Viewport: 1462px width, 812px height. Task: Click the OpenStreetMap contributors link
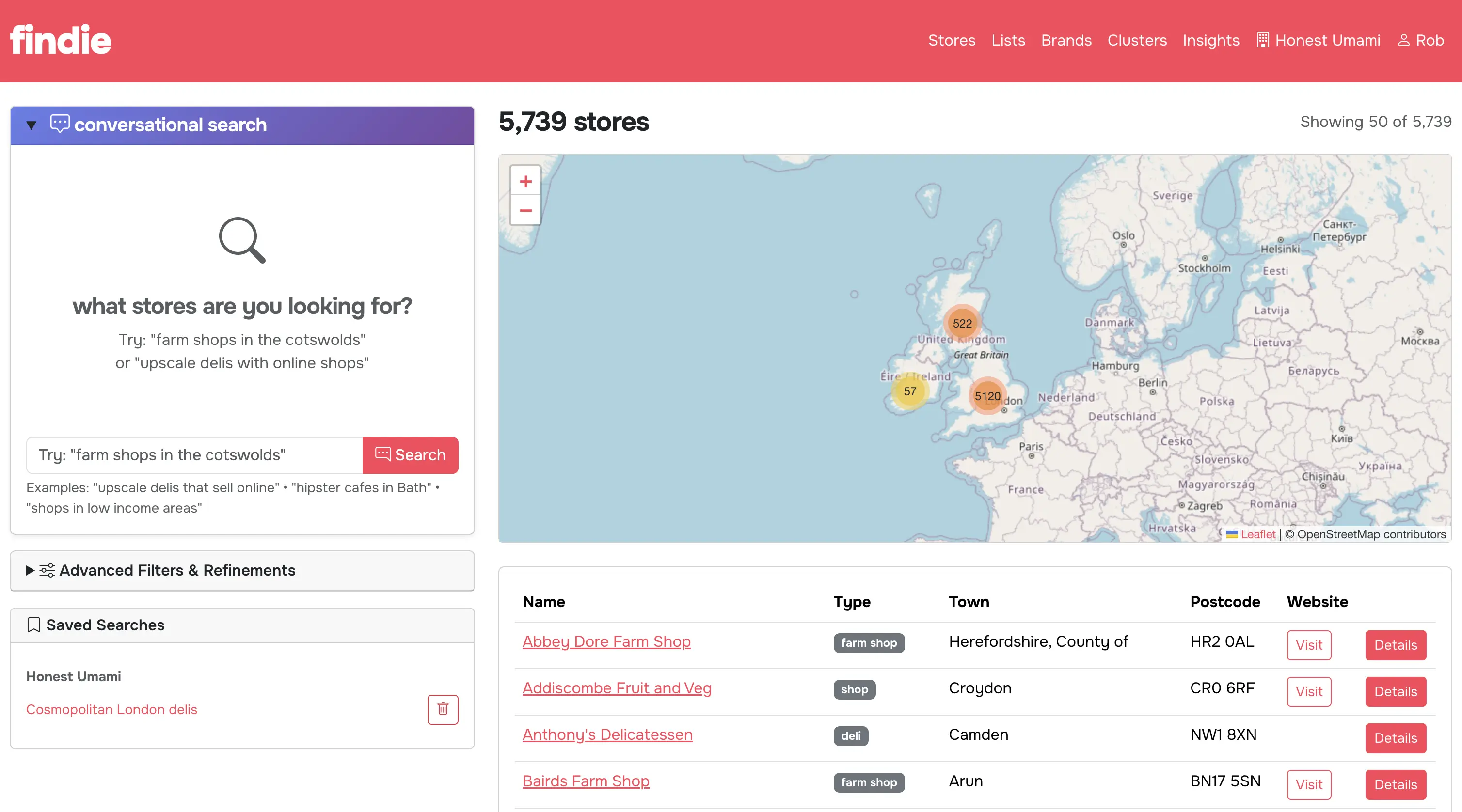(1370, 534)
